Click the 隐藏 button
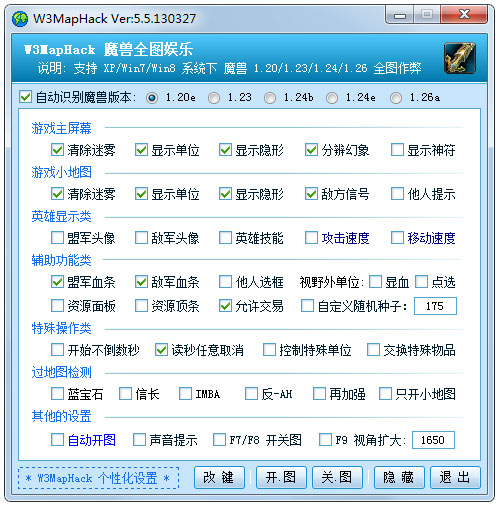498x507 pixels. (399, 477)
